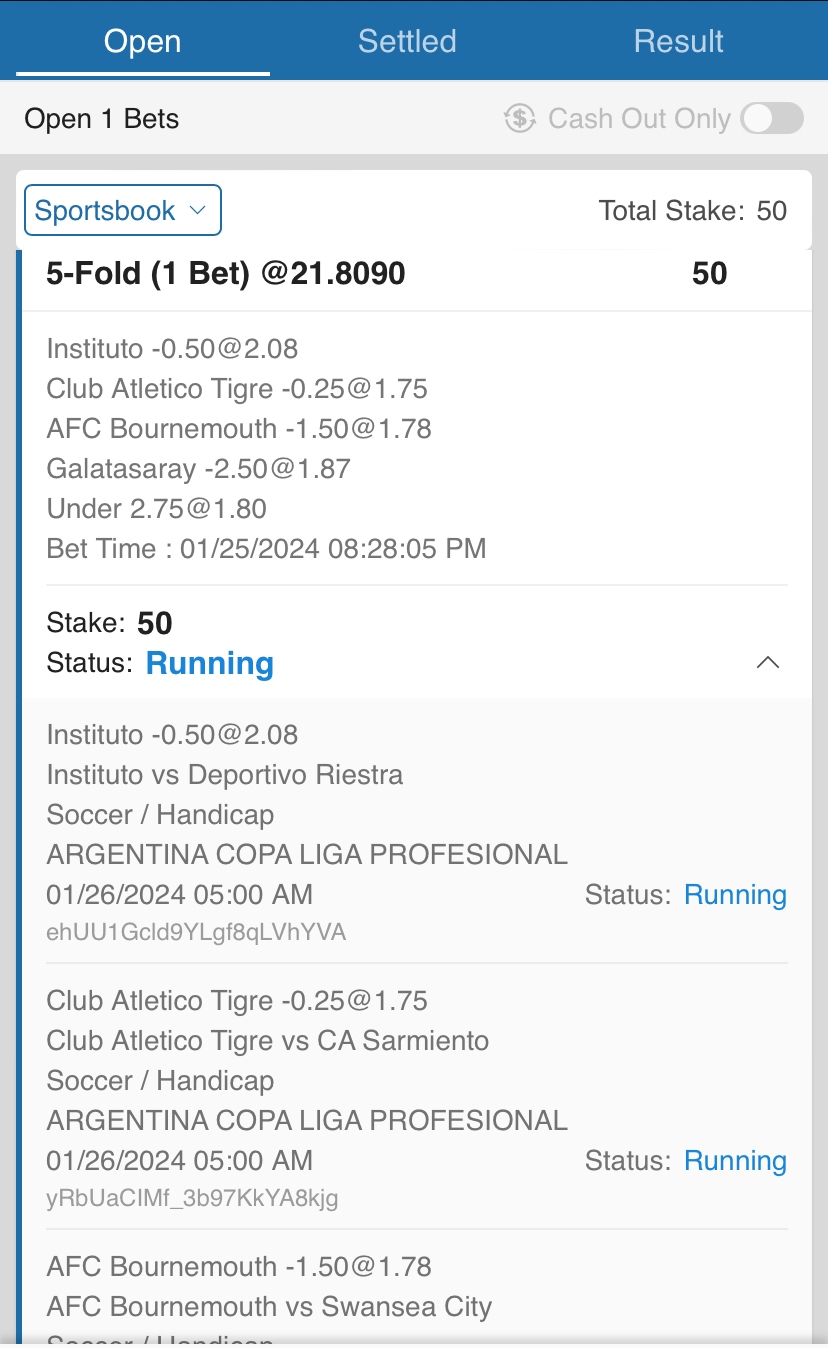Click the 5-Fold bet Running status
This screenshot has width=828, height=1348.
pos(209,663)
